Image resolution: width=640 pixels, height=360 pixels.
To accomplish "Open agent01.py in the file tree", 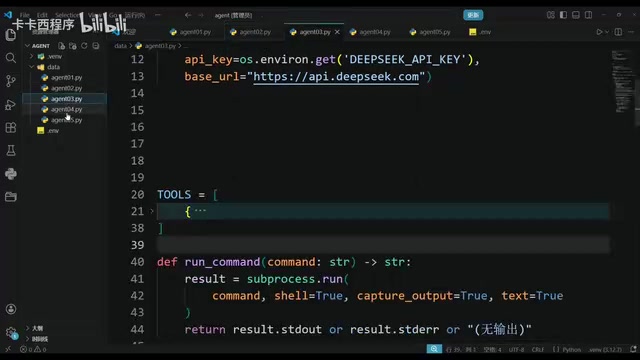I will coord(67,78).
